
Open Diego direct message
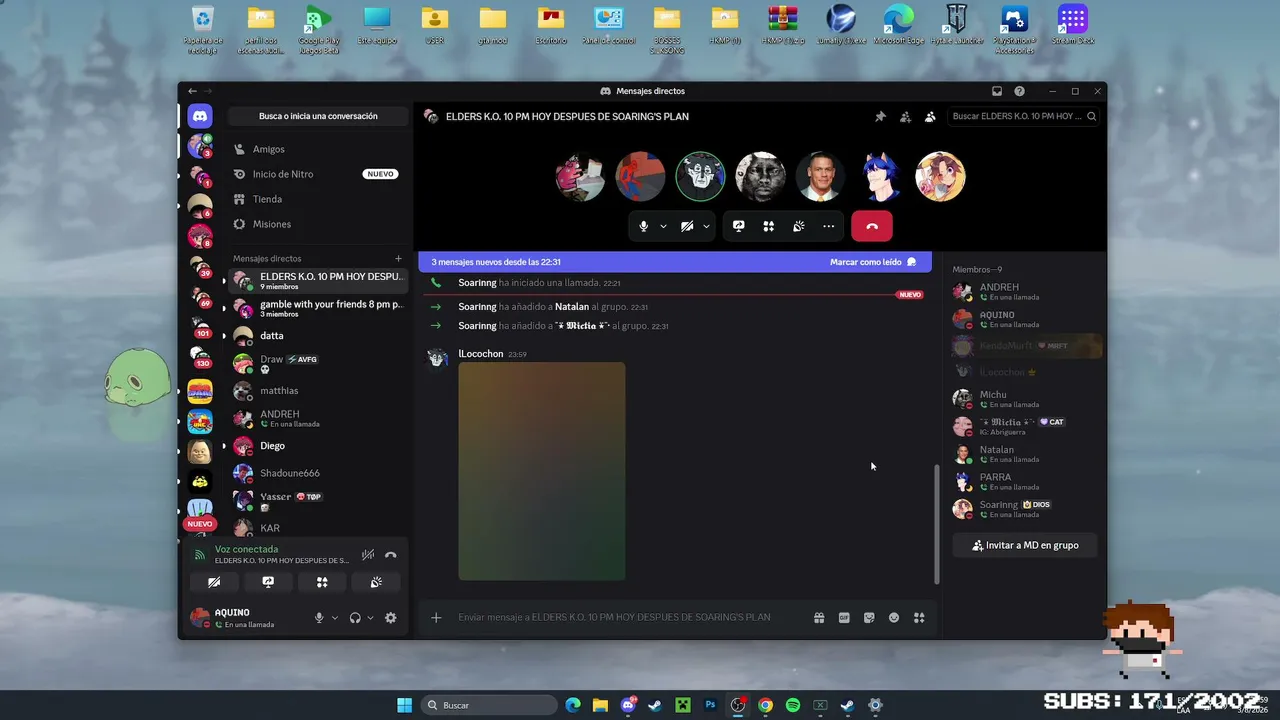pyautogui.click(x=318, y=446)
